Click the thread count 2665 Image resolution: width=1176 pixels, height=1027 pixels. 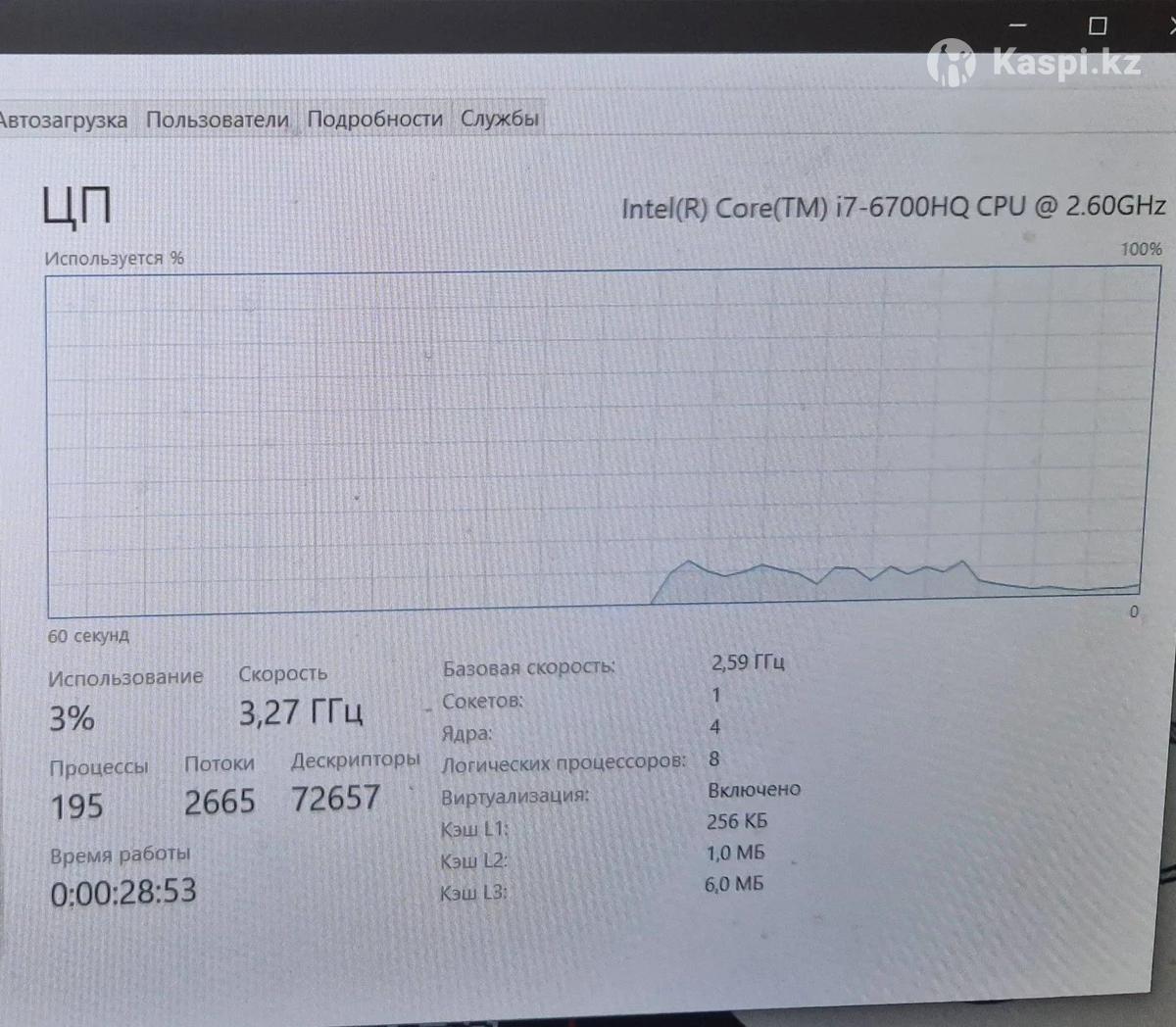tap(220, 803)
